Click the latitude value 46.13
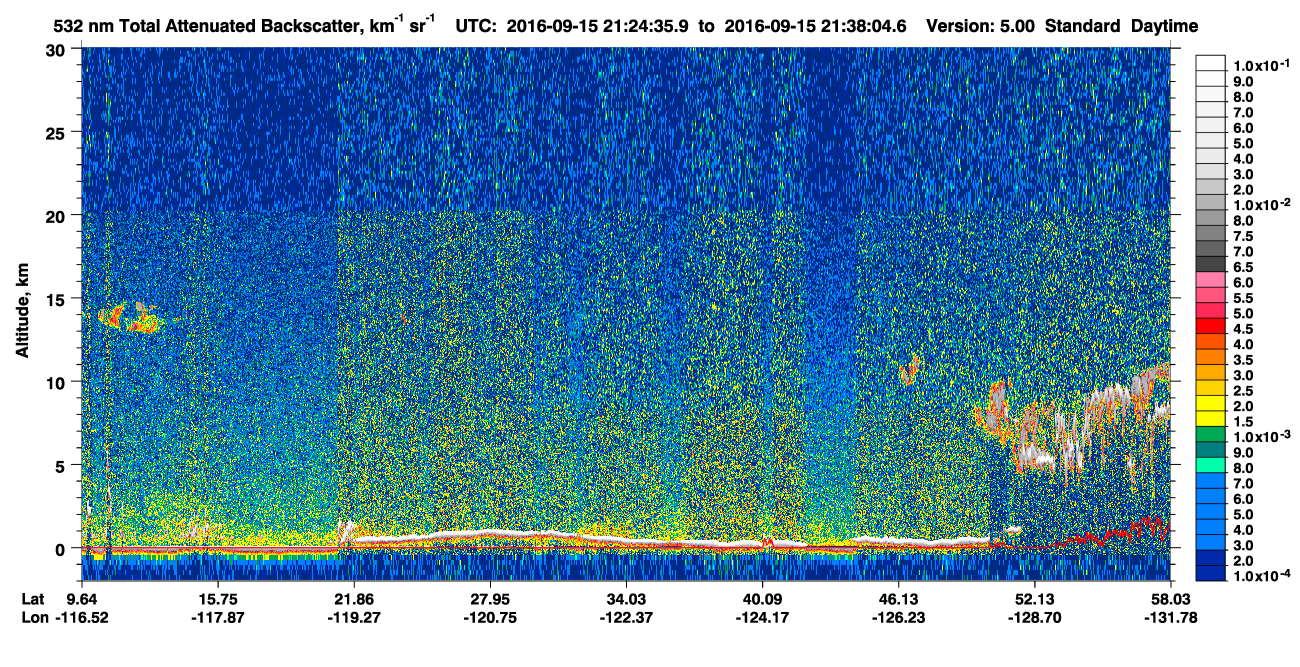This screenshot has width=1300, height=667. pos(899,598)
